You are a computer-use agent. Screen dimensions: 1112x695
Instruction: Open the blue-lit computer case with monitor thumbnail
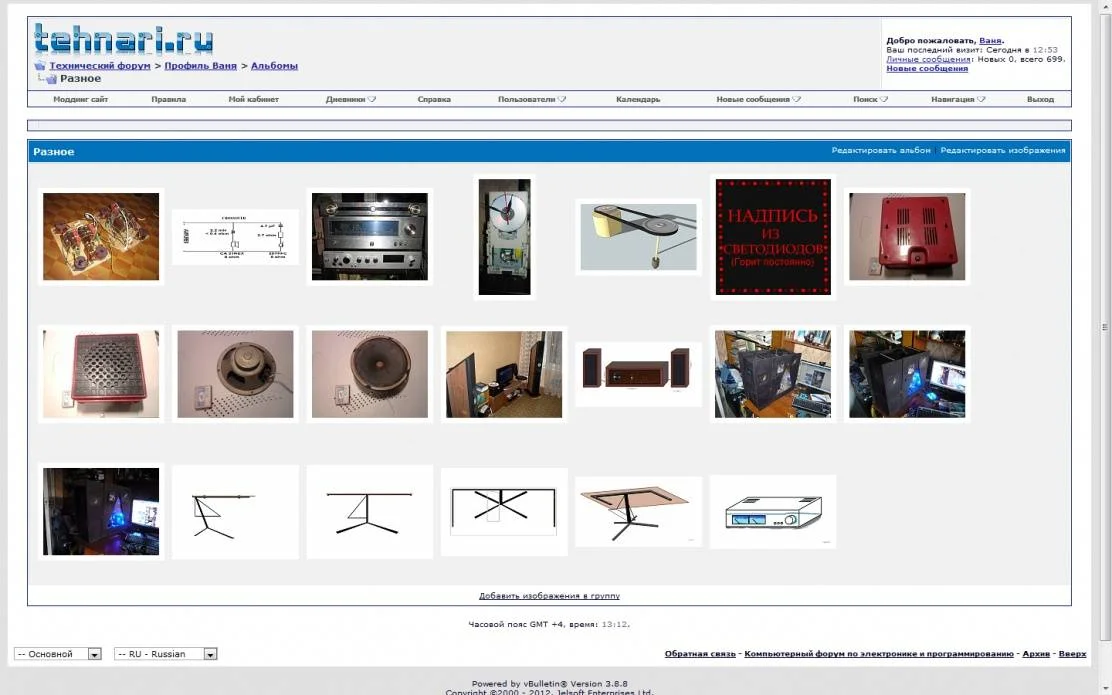pyautogui.click(x=907, y=374)
